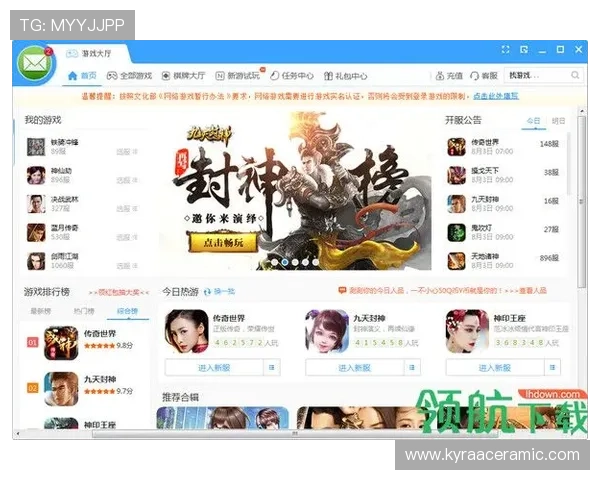Click the 查看人品 luck link

tap(533, 291)
